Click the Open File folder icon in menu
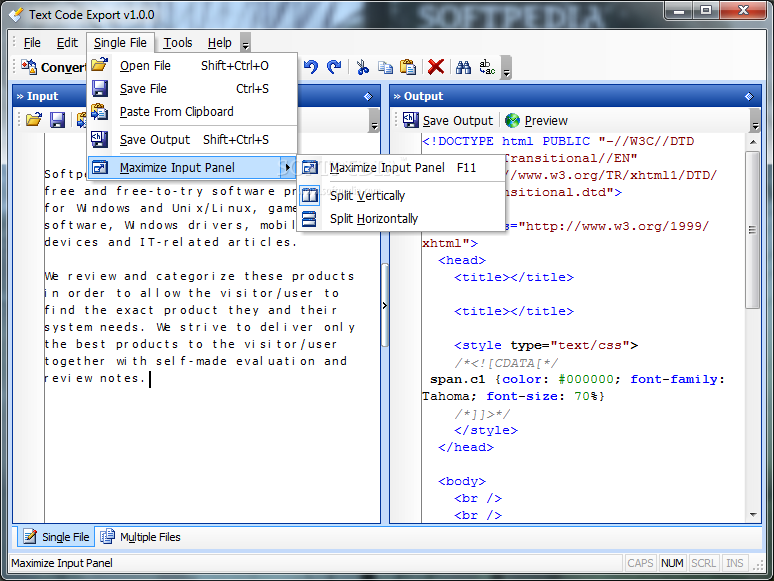774x581 pixels. click(x=99, y=65)
